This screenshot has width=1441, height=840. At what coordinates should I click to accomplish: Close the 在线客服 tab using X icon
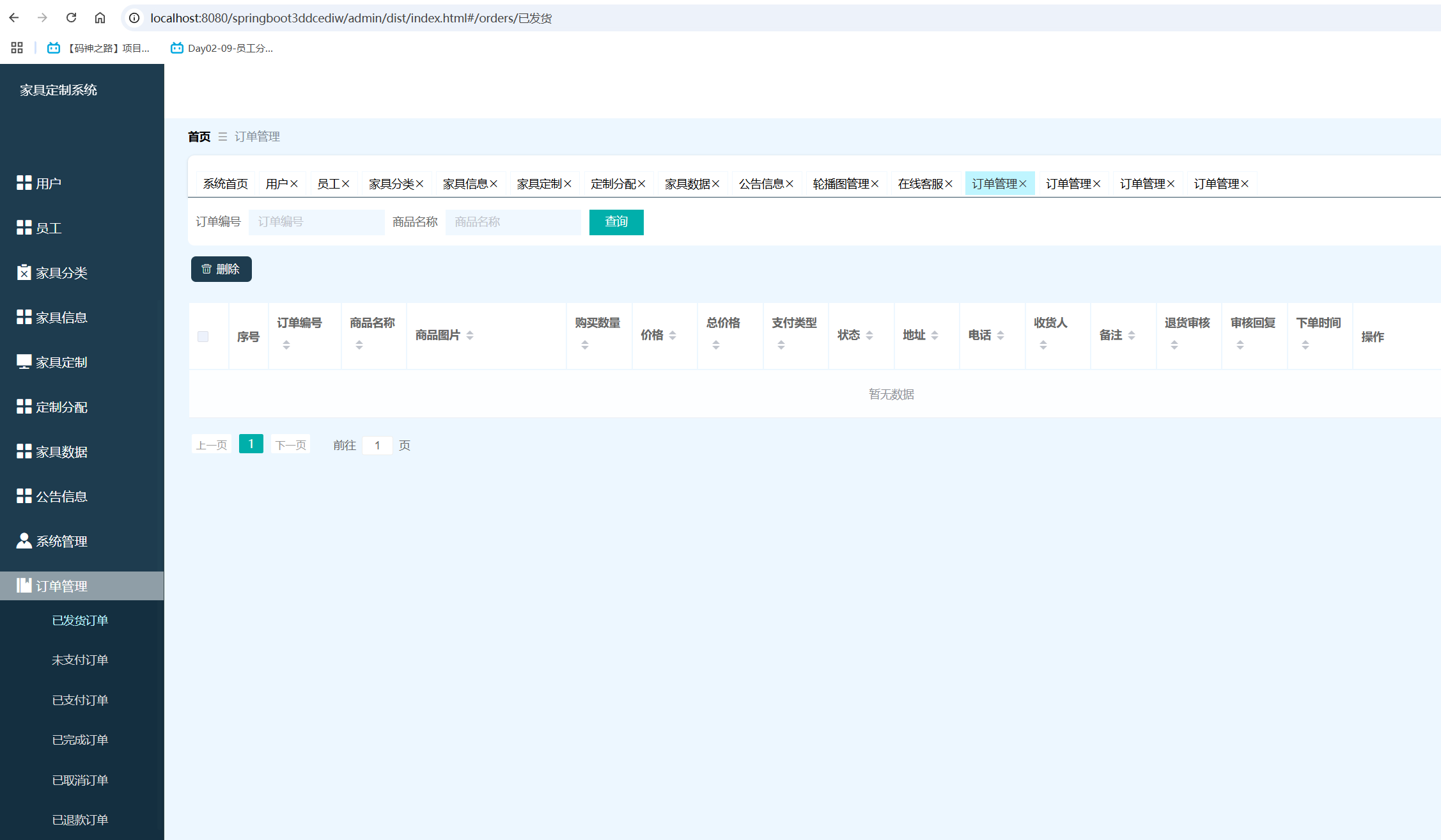[x=949, y=184]
